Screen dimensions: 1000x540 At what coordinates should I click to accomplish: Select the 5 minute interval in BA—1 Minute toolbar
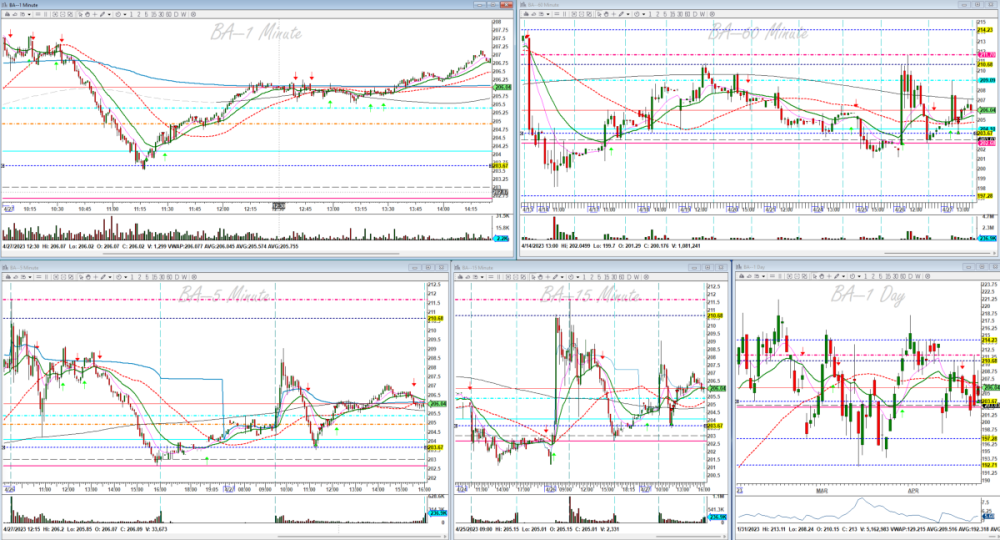tap(146, 14)
